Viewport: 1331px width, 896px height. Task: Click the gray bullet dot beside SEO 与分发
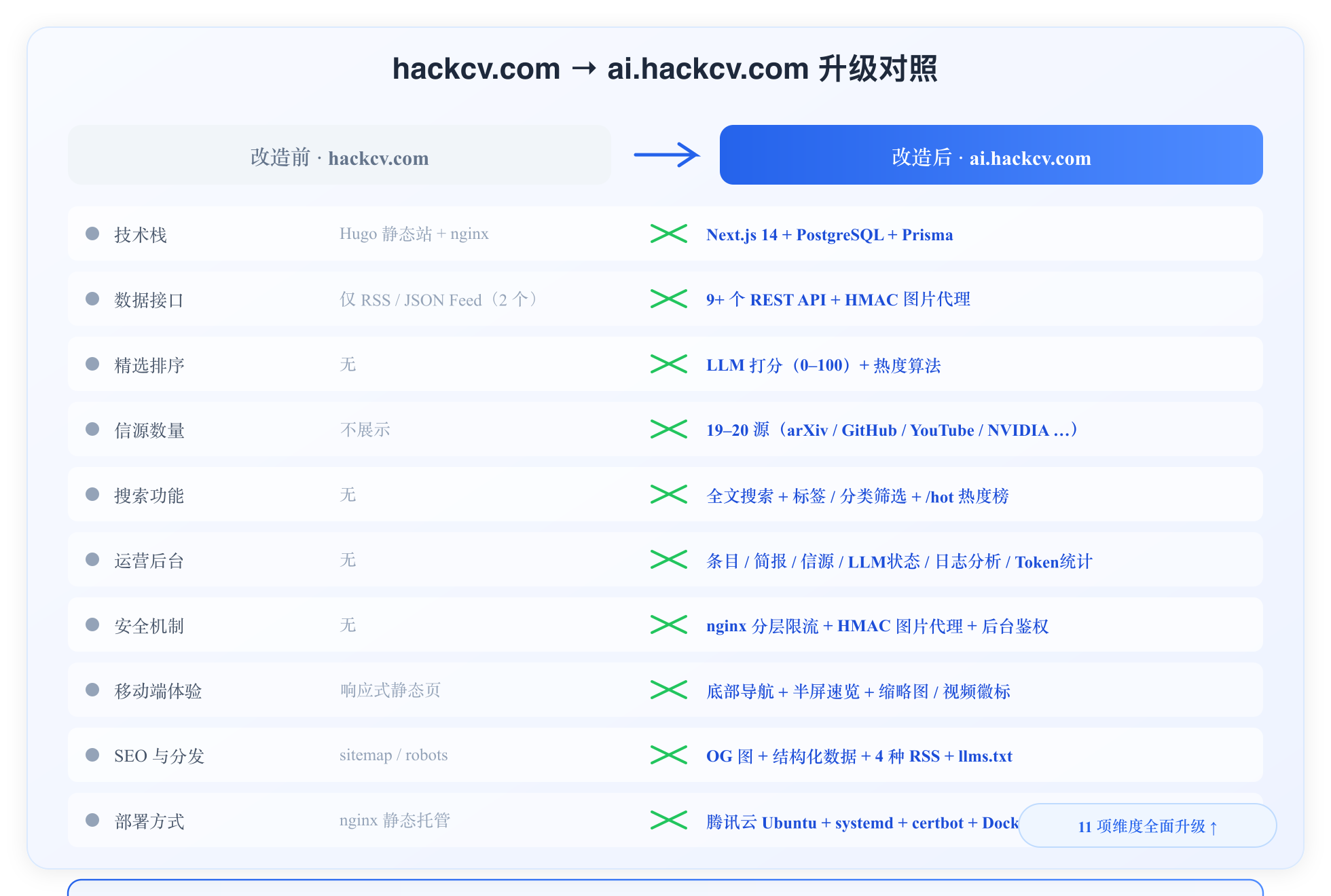click(x=92, y=755)
